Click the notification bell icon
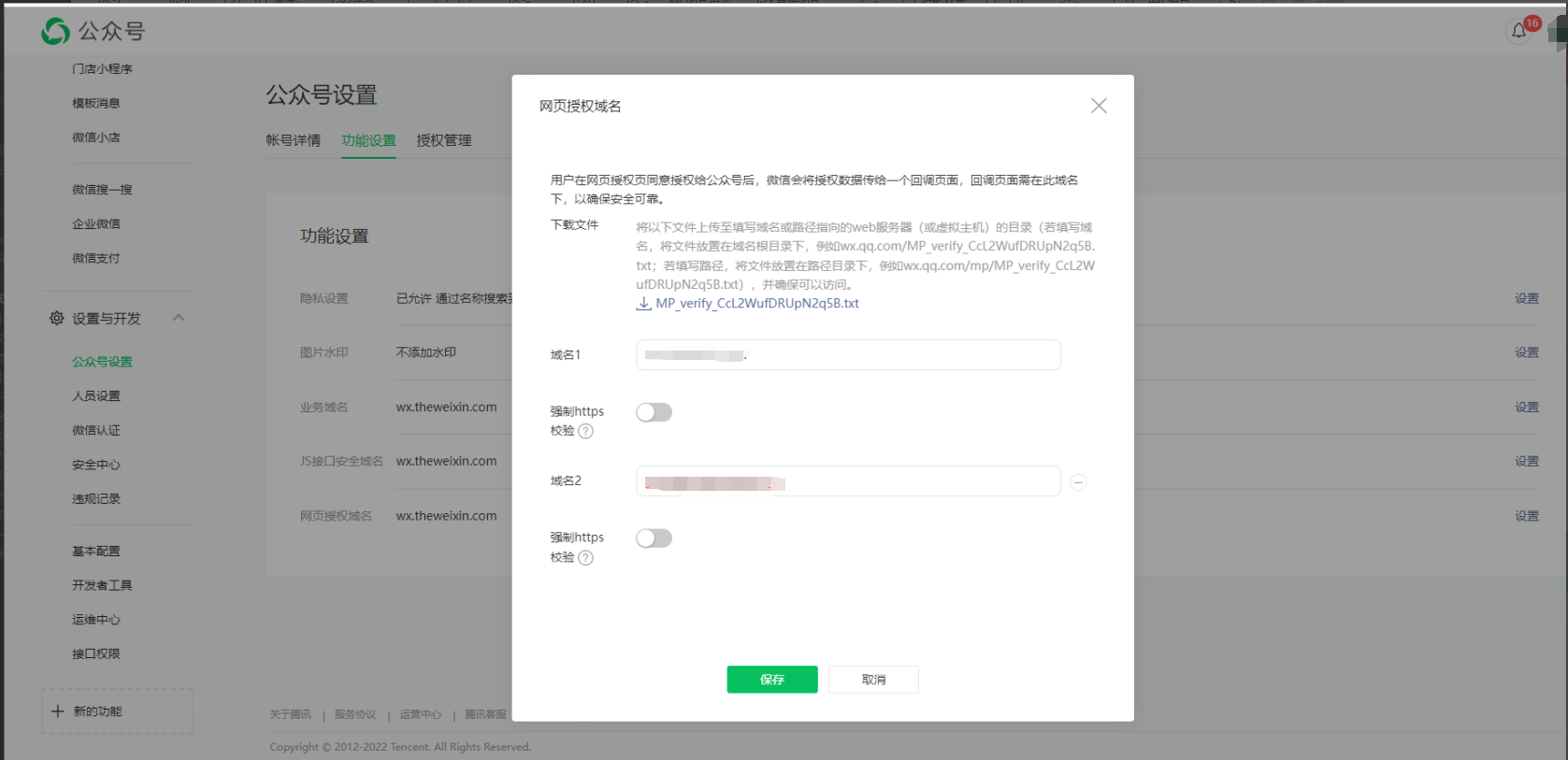 tap(1518, 31)
